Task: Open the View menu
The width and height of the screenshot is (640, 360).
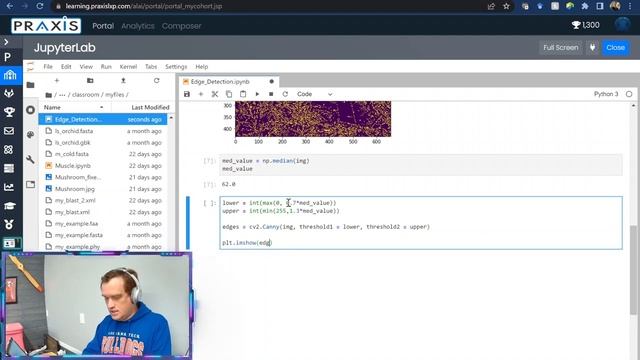Action: pyautogui.click(x=86, y=67)
